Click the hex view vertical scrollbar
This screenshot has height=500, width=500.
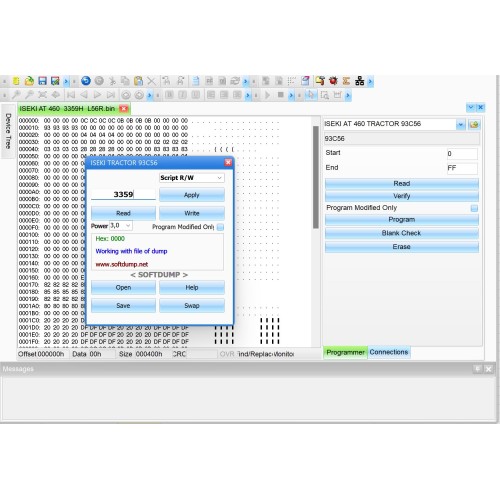click(316, 177)
